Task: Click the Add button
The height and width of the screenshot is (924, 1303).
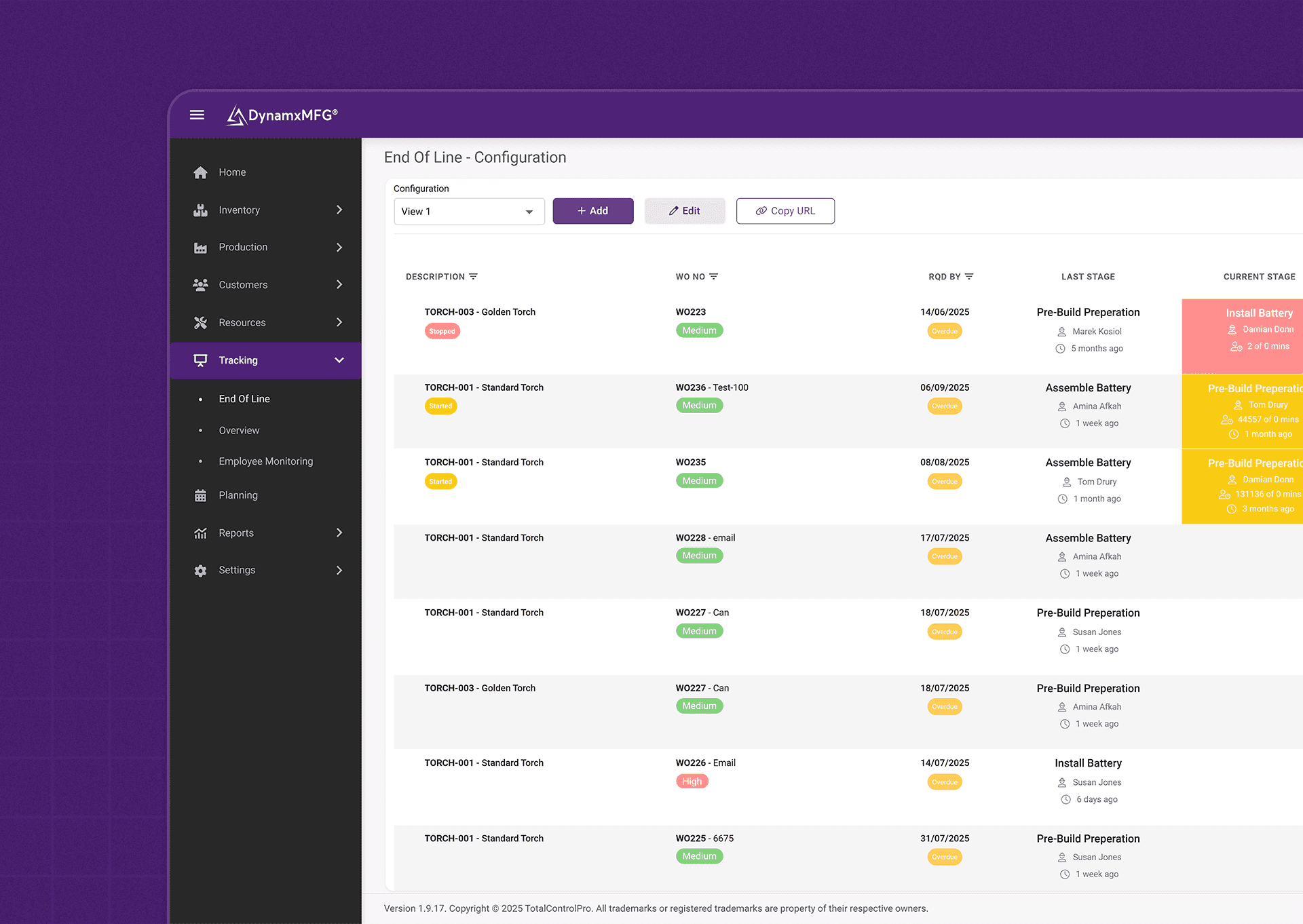Action: [592, 211]
